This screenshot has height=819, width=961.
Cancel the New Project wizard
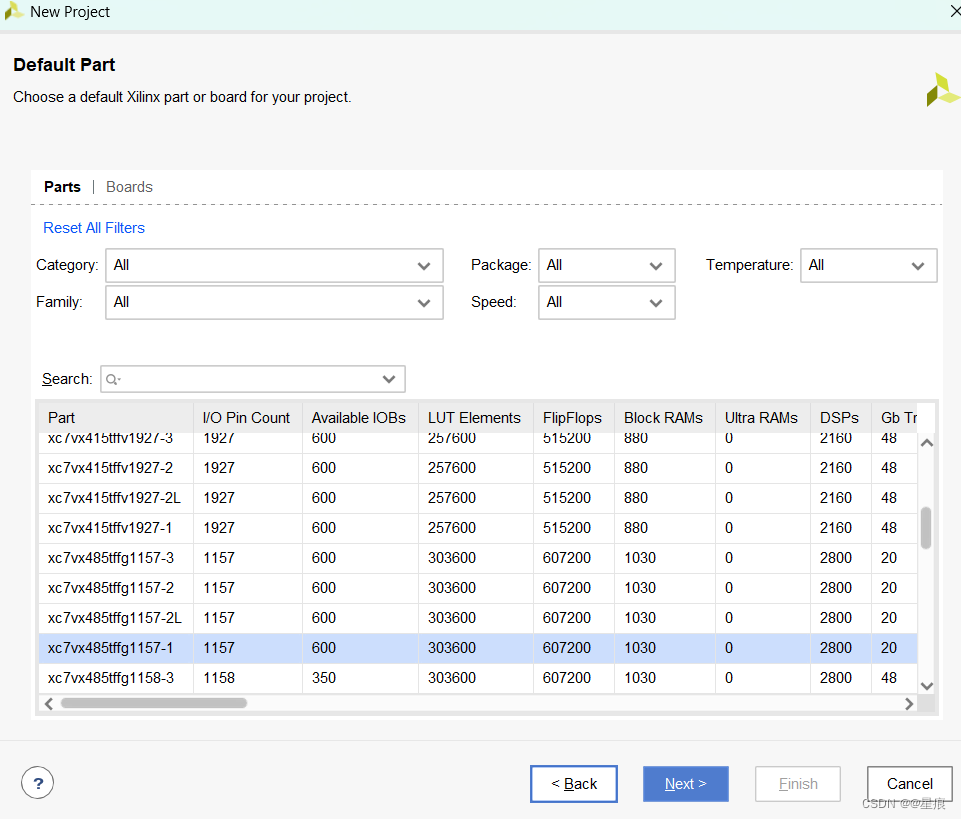(x=910, y=783)
